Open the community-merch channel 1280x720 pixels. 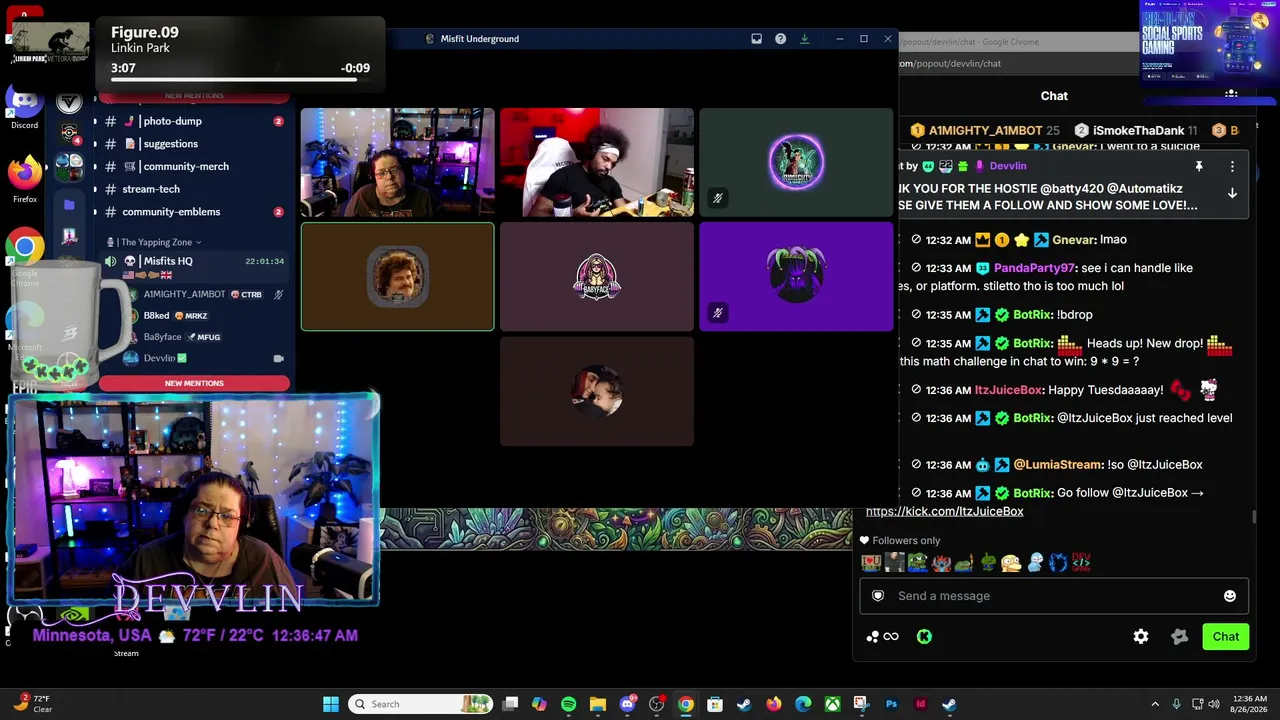click(193, 167)
